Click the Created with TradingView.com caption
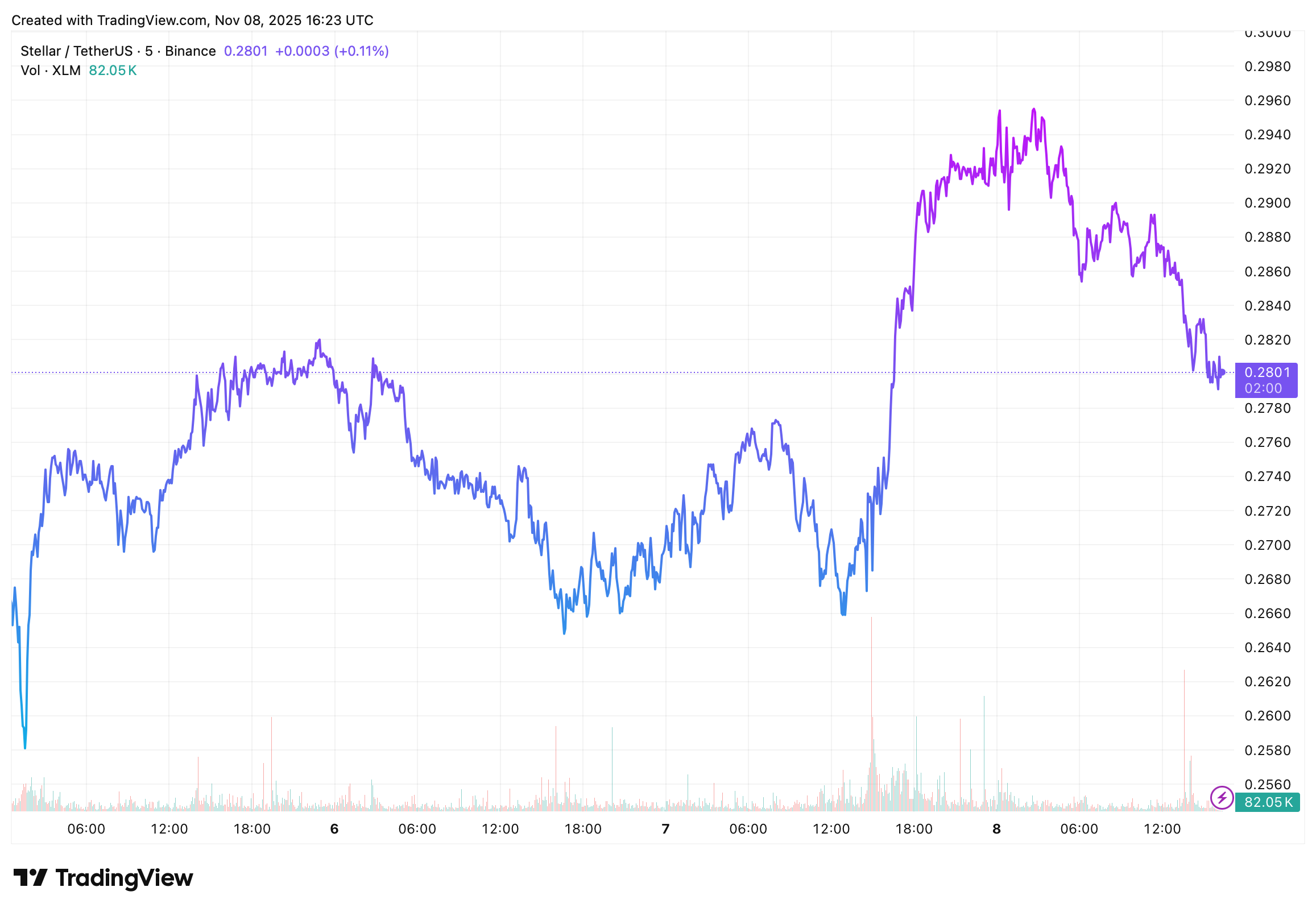The height and width of the screenshot is (912, 1316). click(192, 20)
